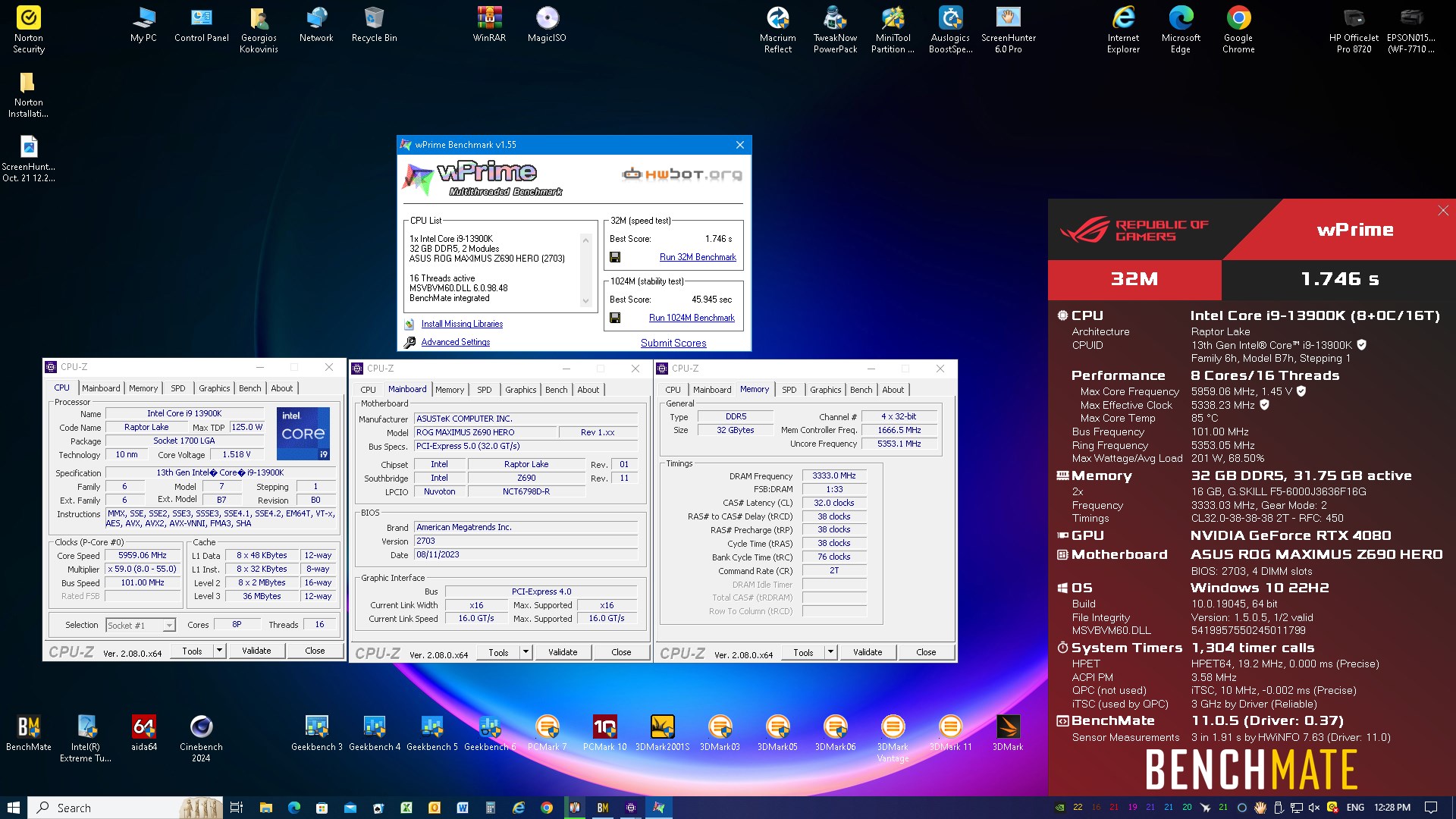Open TweakNow PowerPack desktop icon
This screenshot has width=1456, height=819.
(x=836, y=30)
